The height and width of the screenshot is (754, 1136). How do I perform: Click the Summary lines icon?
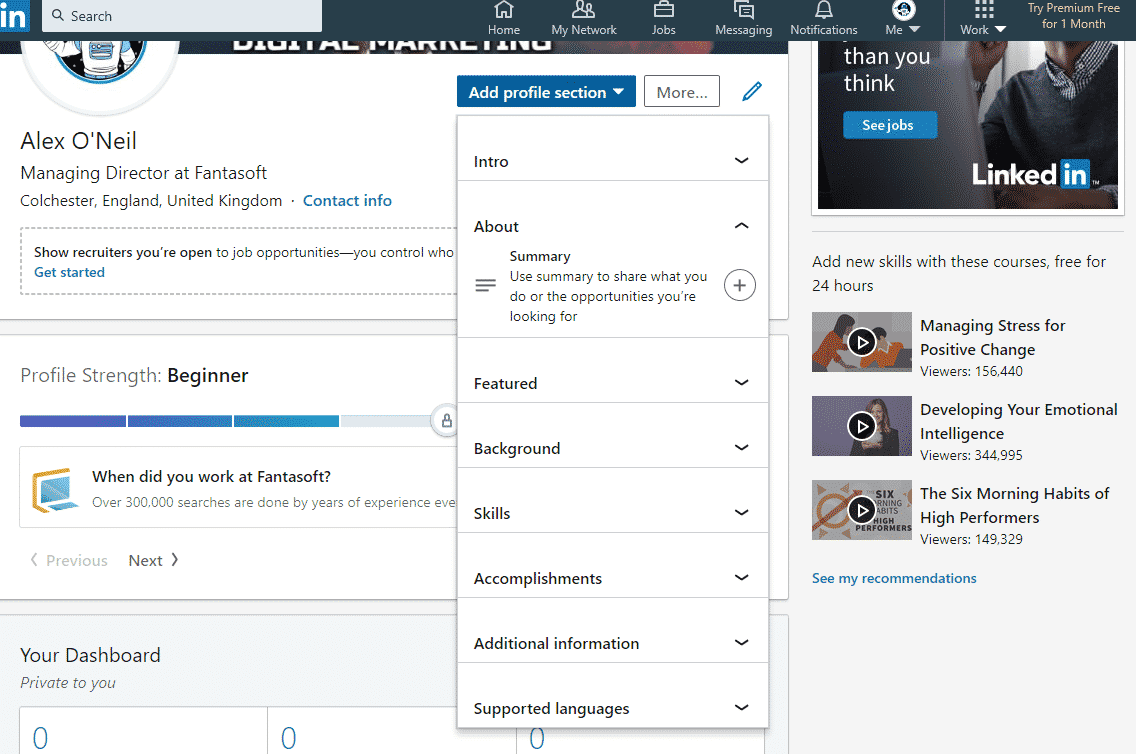[485, 285]
